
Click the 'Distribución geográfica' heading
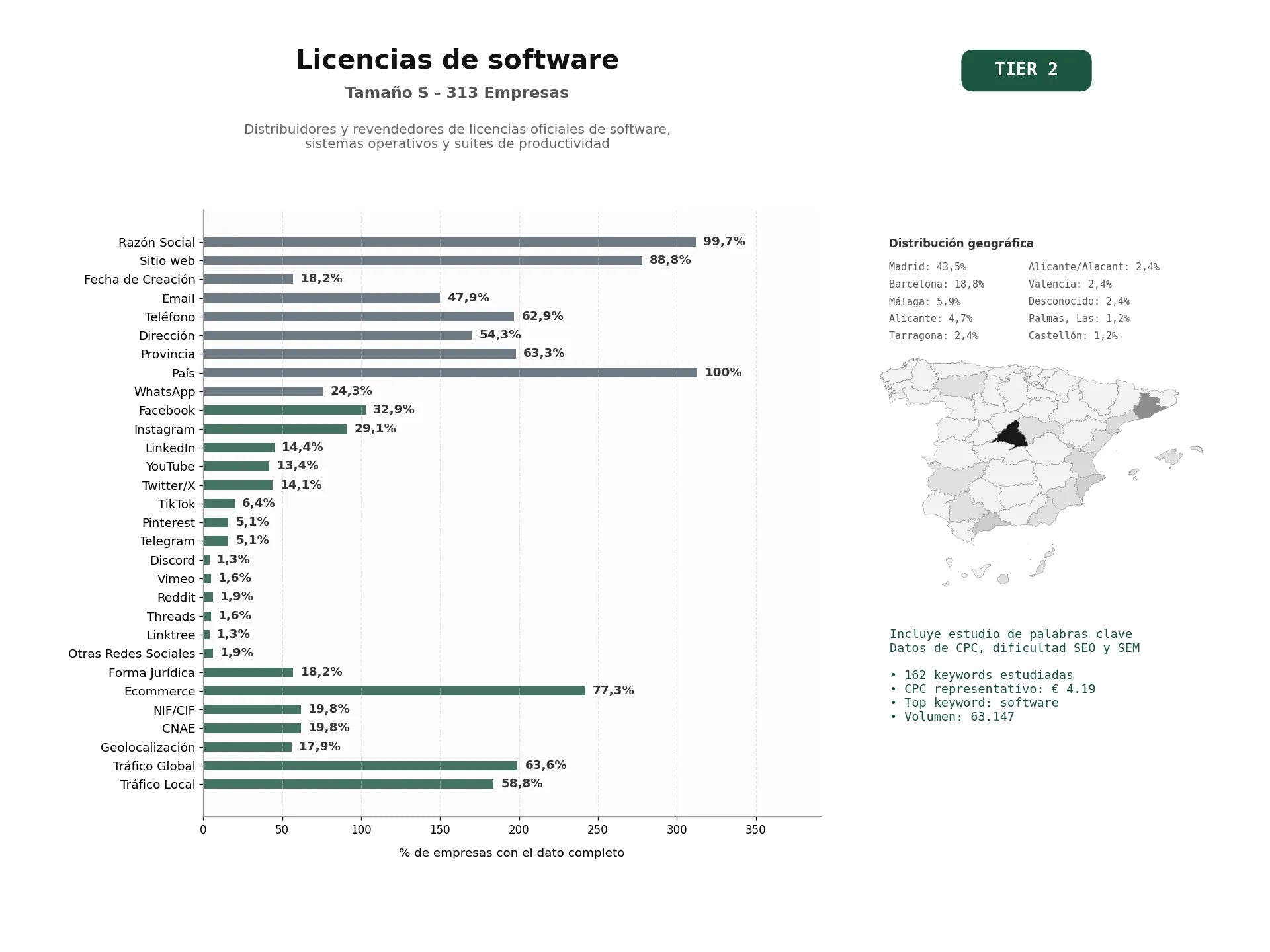961,243
